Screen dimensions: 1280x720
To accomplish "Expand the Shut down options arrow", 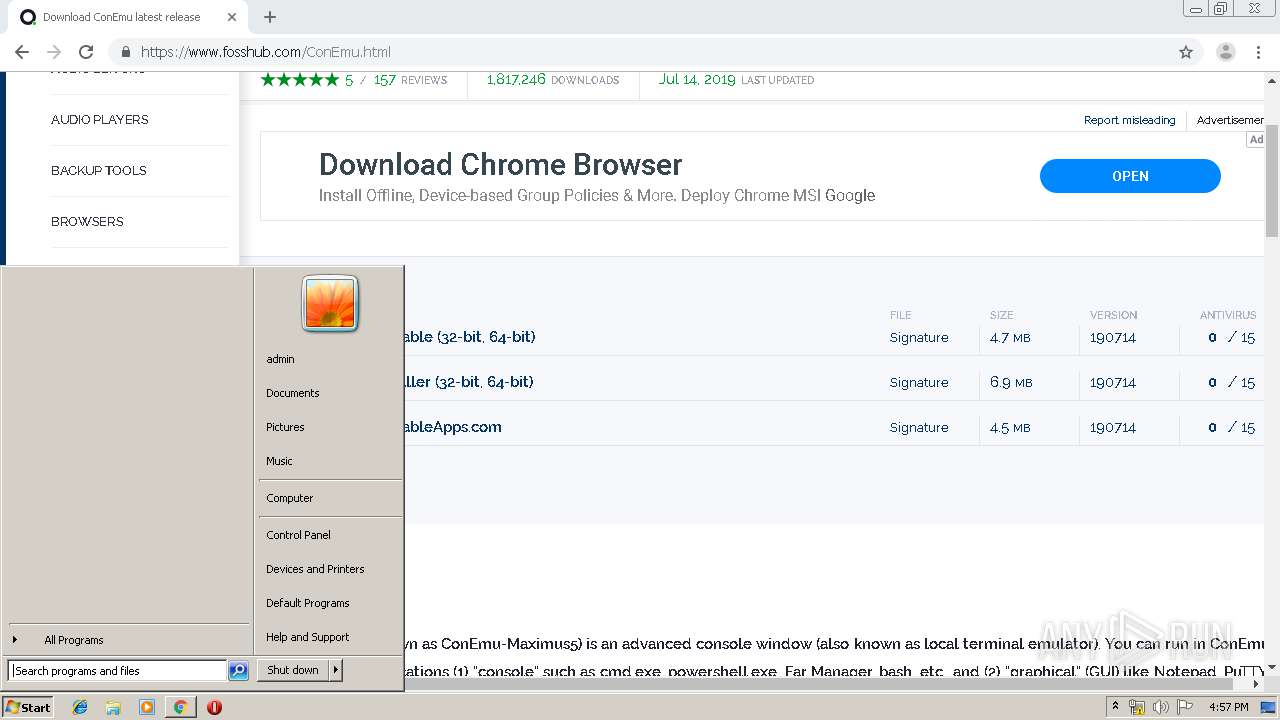I will pos(336,670).
